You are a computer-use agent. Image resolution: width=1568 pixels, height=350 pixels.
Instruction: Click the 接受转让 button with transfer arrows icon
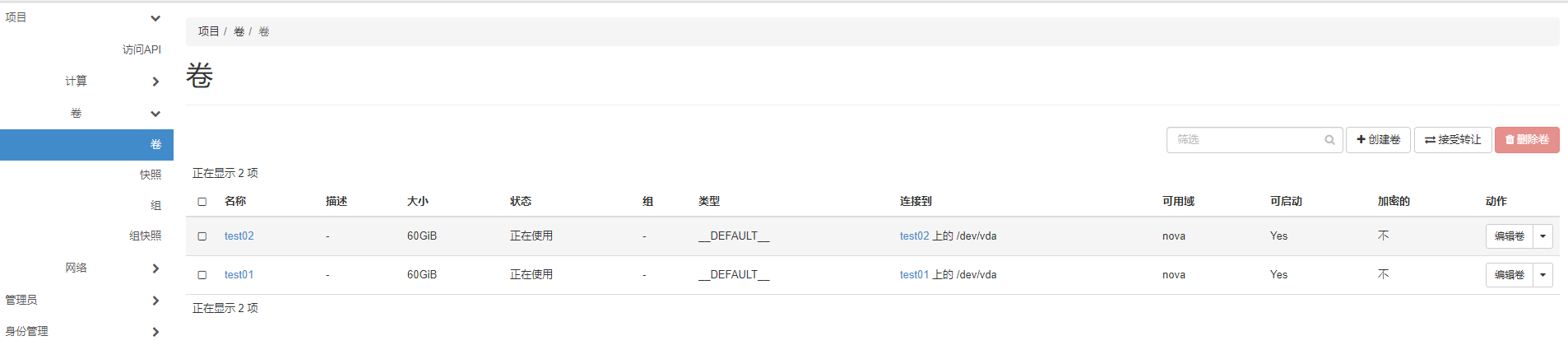tap(1453, 140)
